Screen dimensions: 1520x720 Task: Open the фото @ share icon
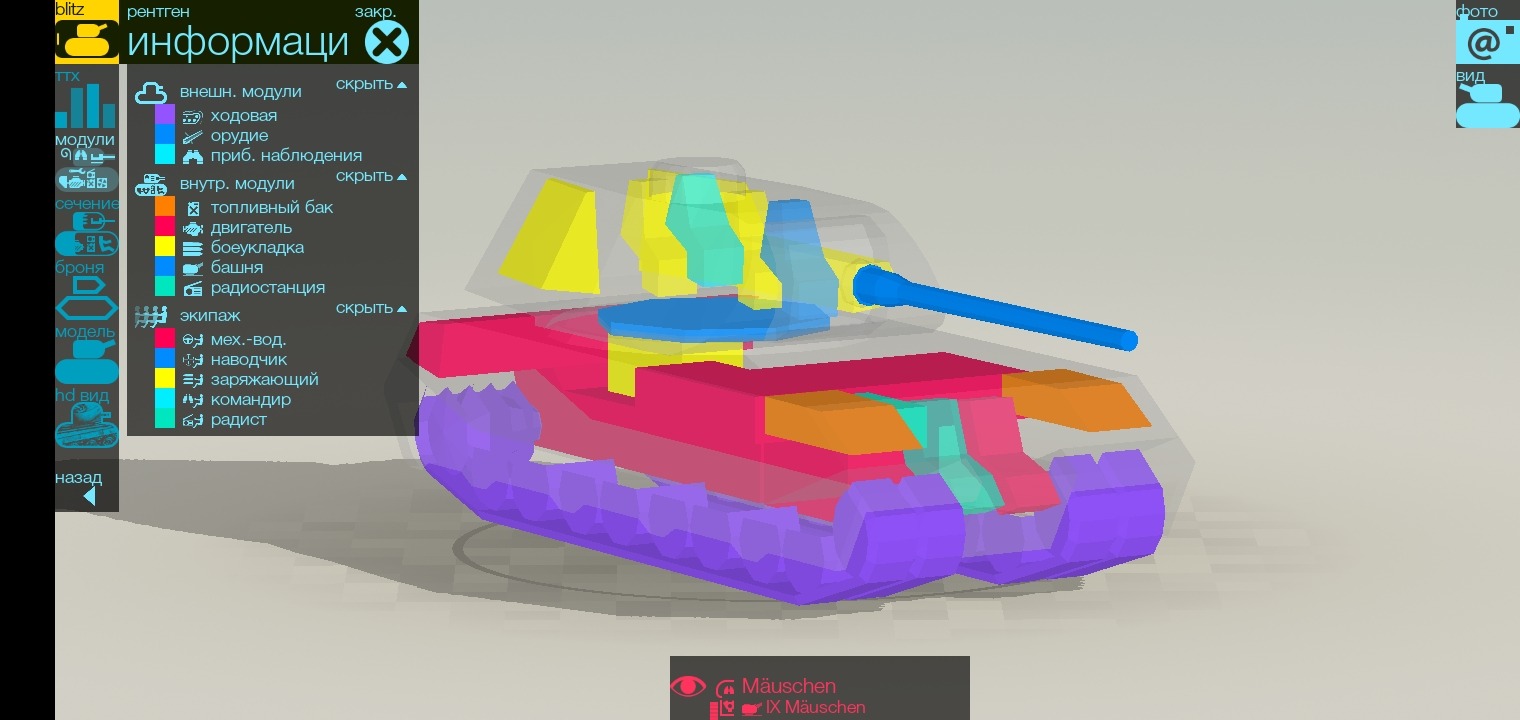pos(1487,42)
